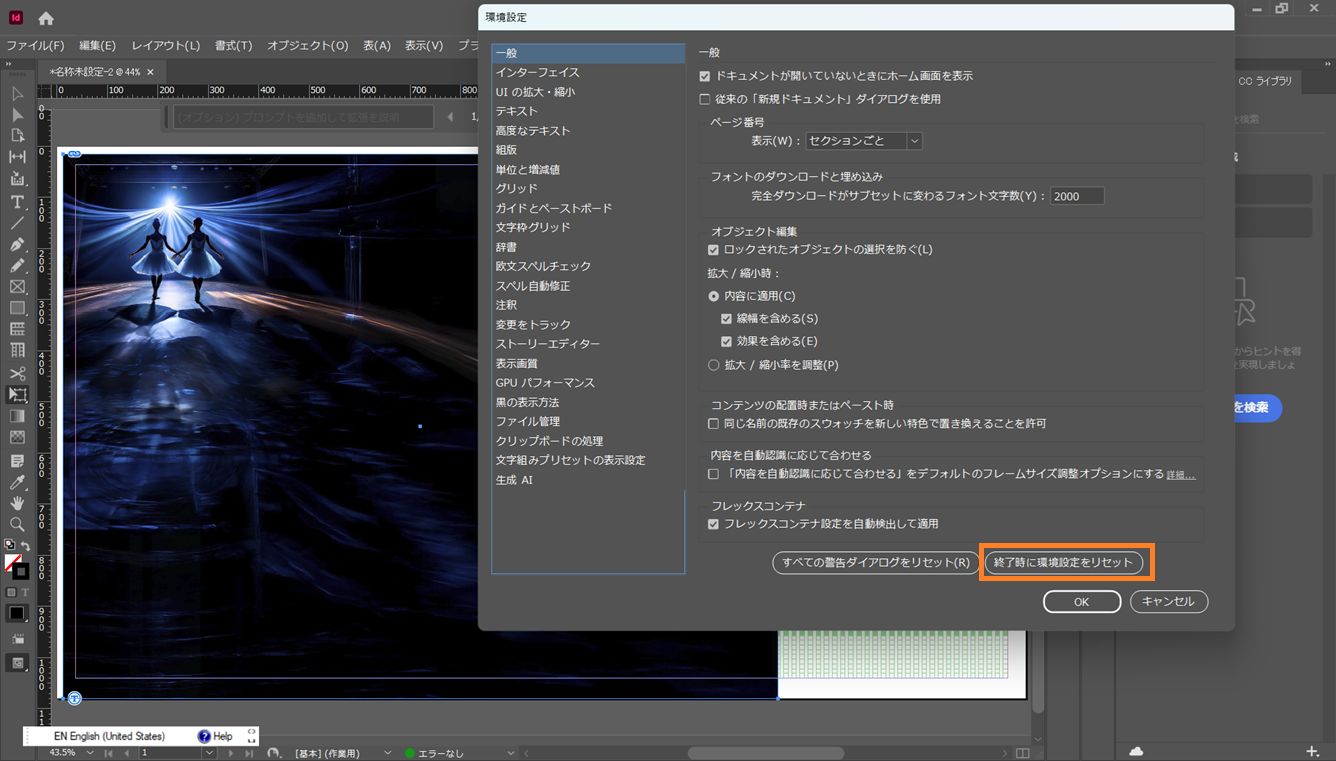Click the Fill color swatch in toolbox
The height and width of the screenshot is (761, 1336).
[x=12, y=563]
